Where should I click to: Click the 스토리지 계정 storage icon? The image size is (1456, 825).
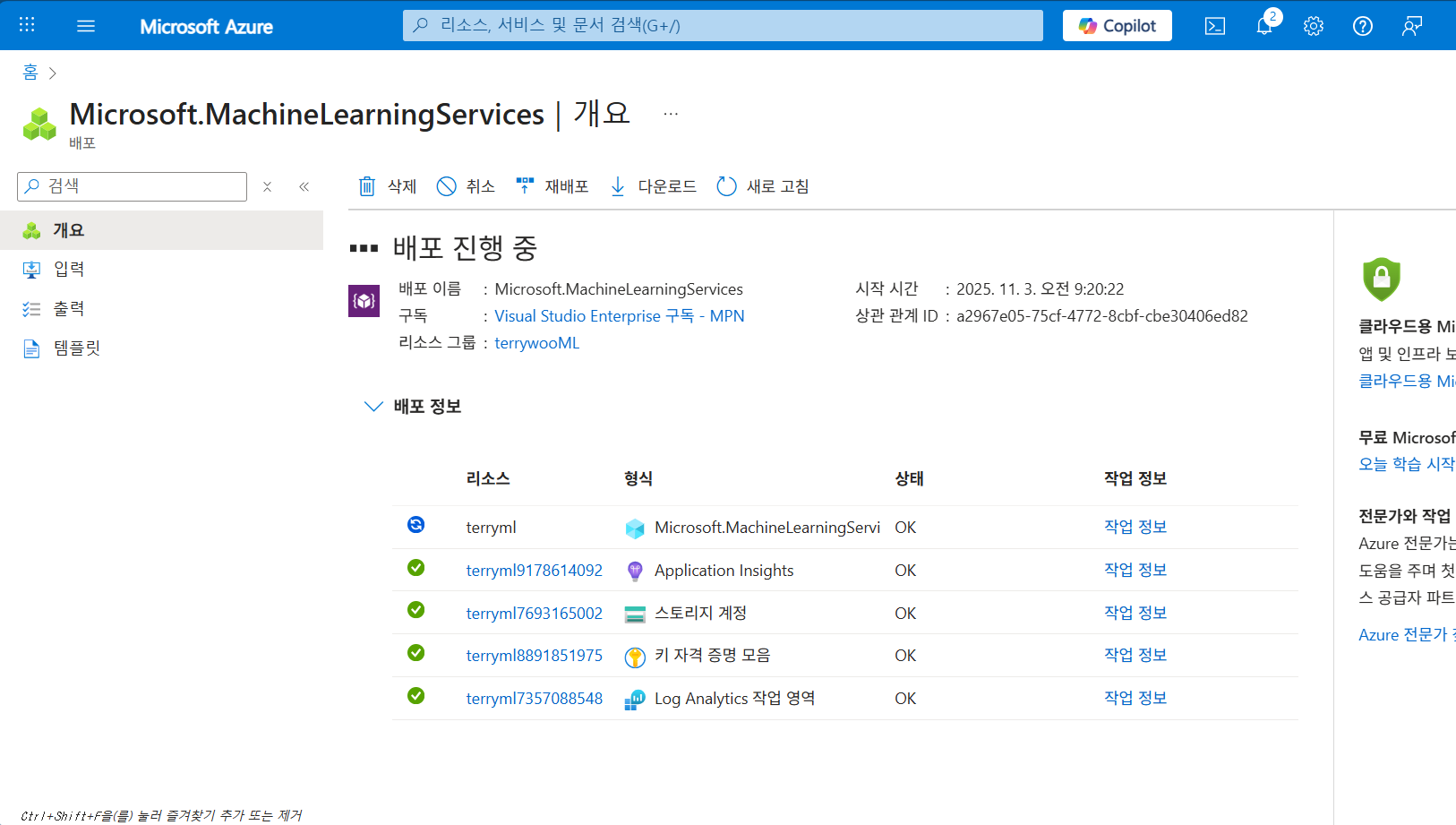pos(635,614)
